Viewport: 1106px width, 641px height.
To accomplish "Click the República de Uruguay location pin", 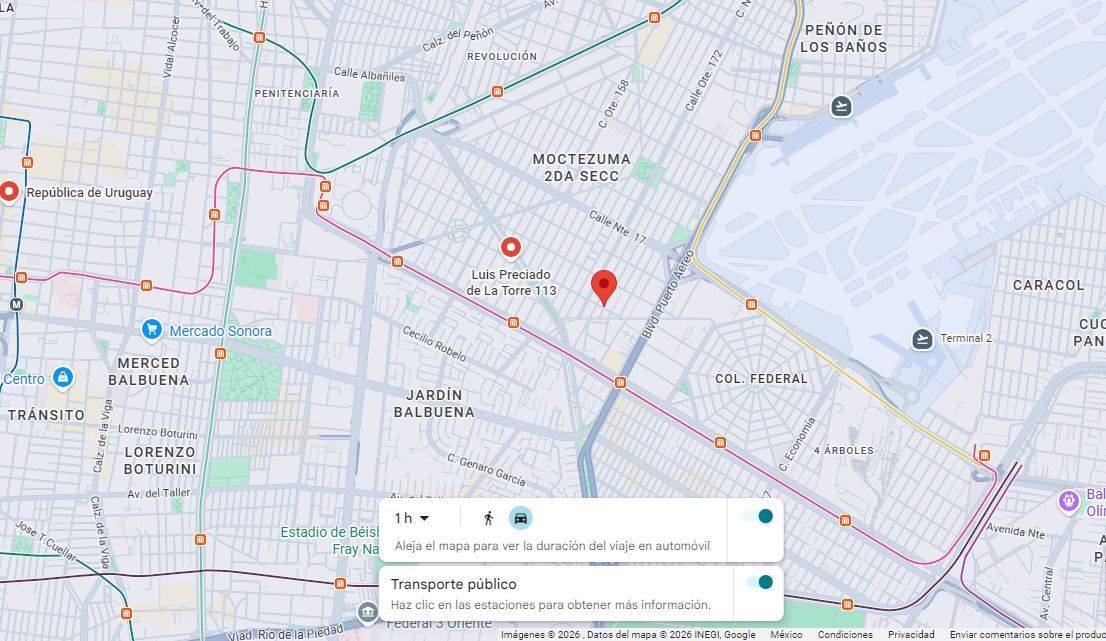I will point(8,192).
